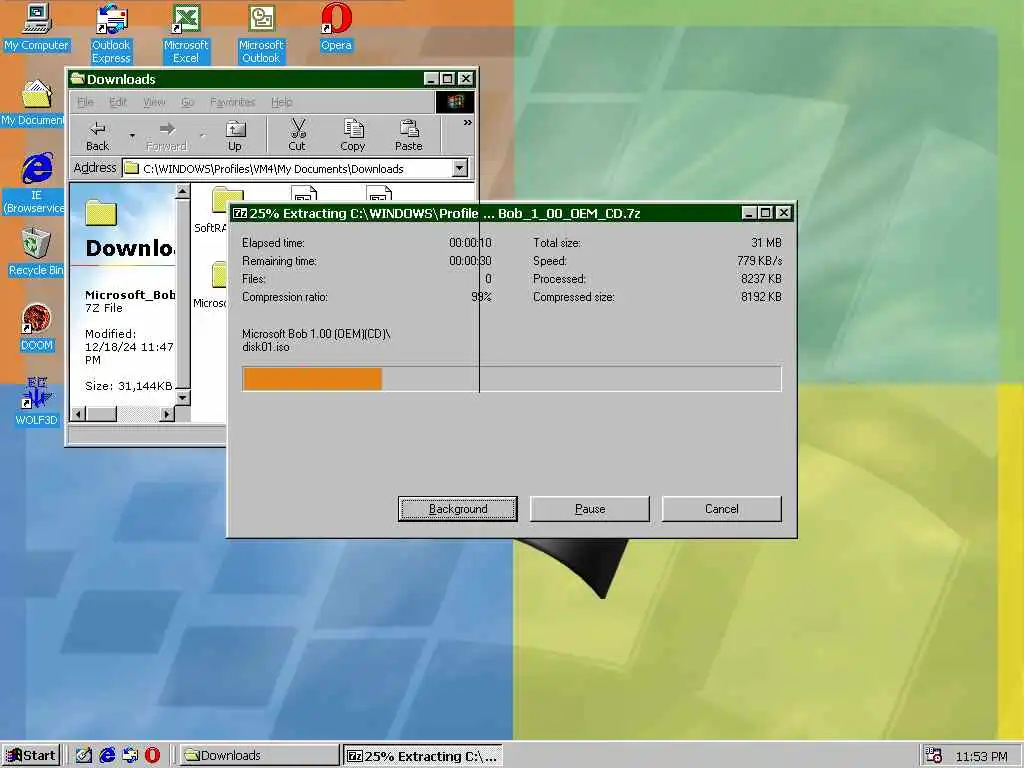Select the second yellow folder beginning Microso
The height and width of the screenshot is (768, 1024).
click(210, 285)
